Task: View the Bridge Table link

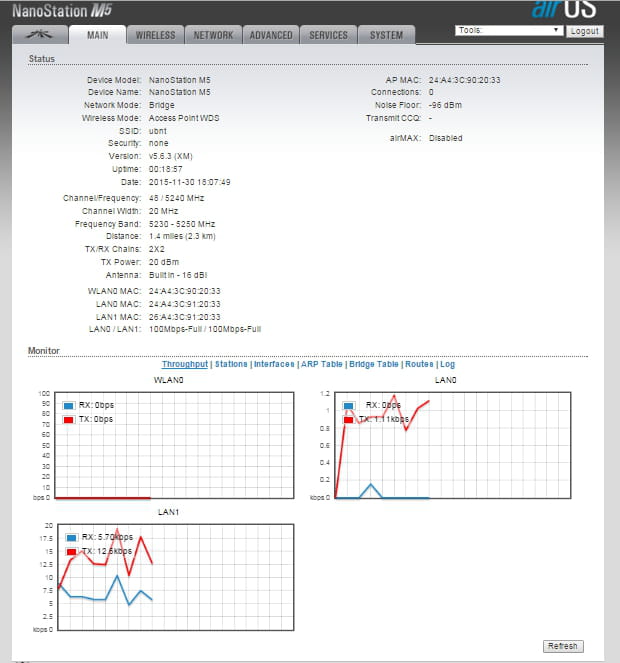Action: pyautogui.click(x=373, y=364)
